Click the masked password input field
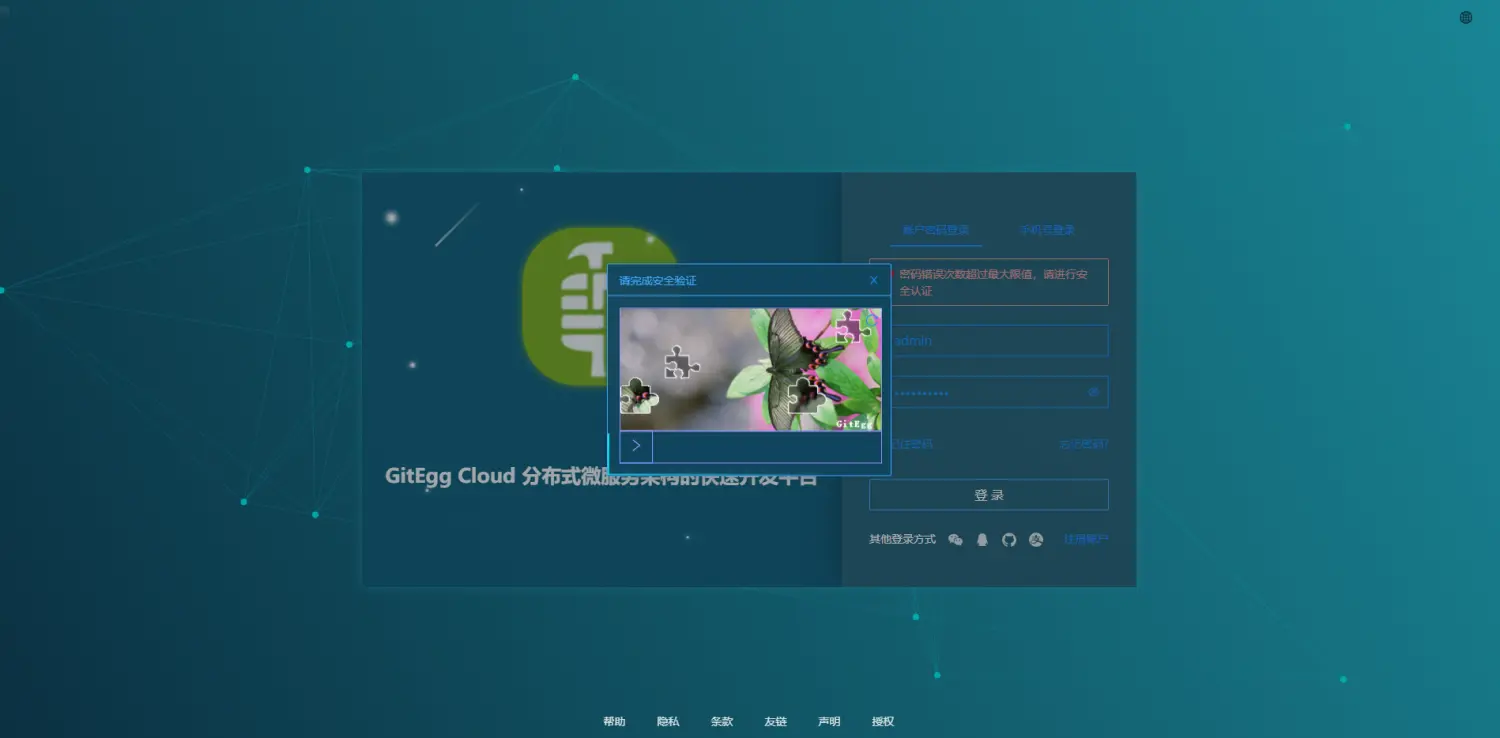 [x=989, y=392]
